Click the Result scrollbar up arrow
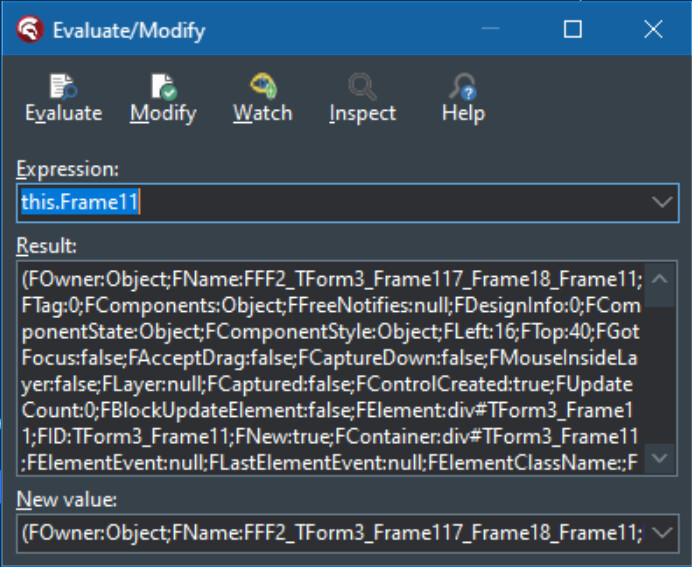The height and width of the screenshot is (567, 692). [660, 279]
